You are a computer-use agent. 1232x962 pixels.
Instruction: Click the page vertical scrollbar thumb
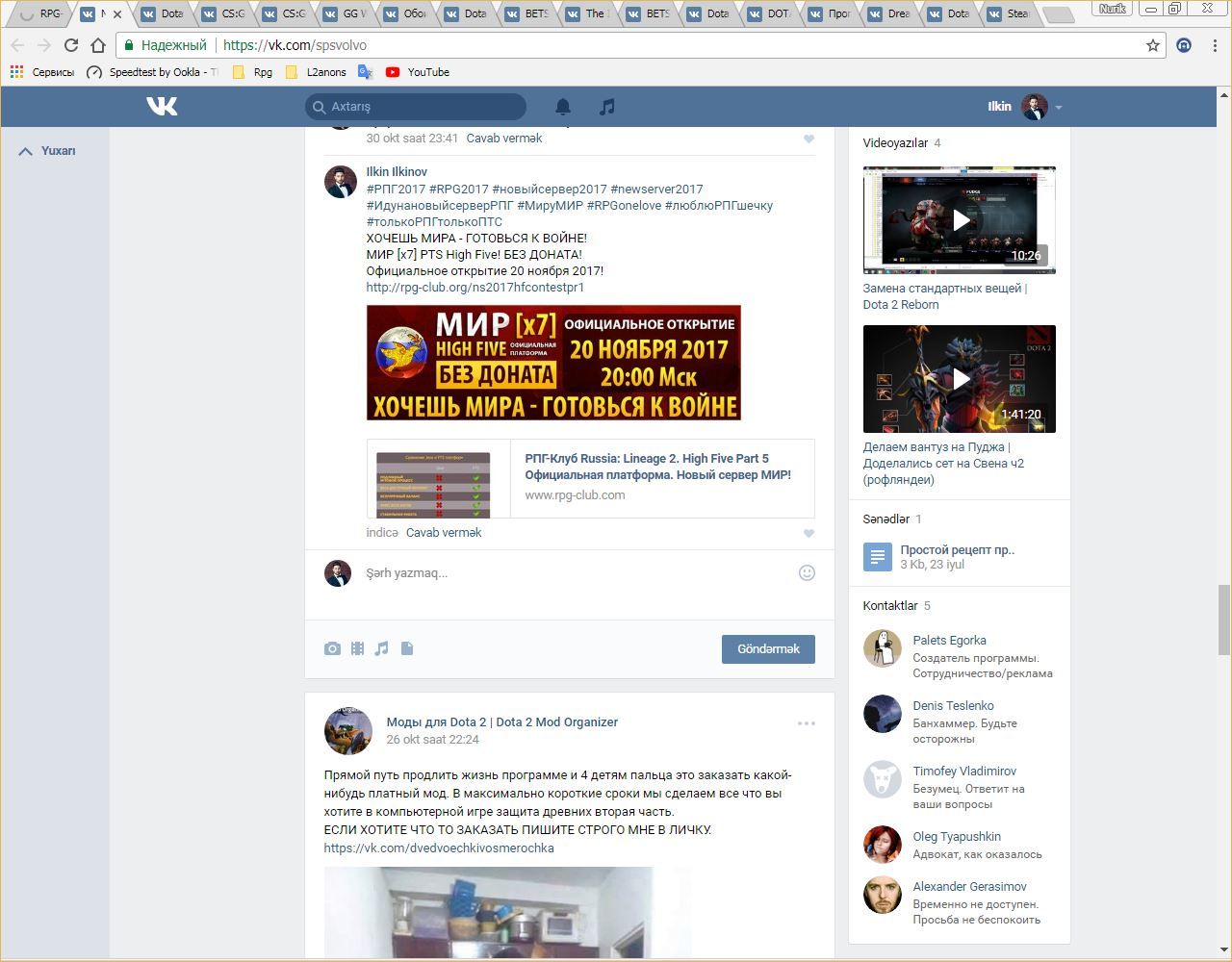1224,620
